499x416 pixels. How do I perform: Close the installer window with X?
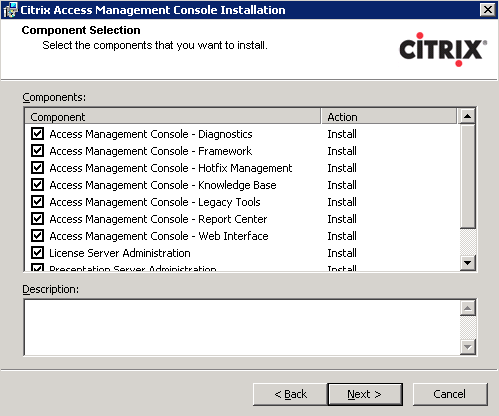pos(488,10)
